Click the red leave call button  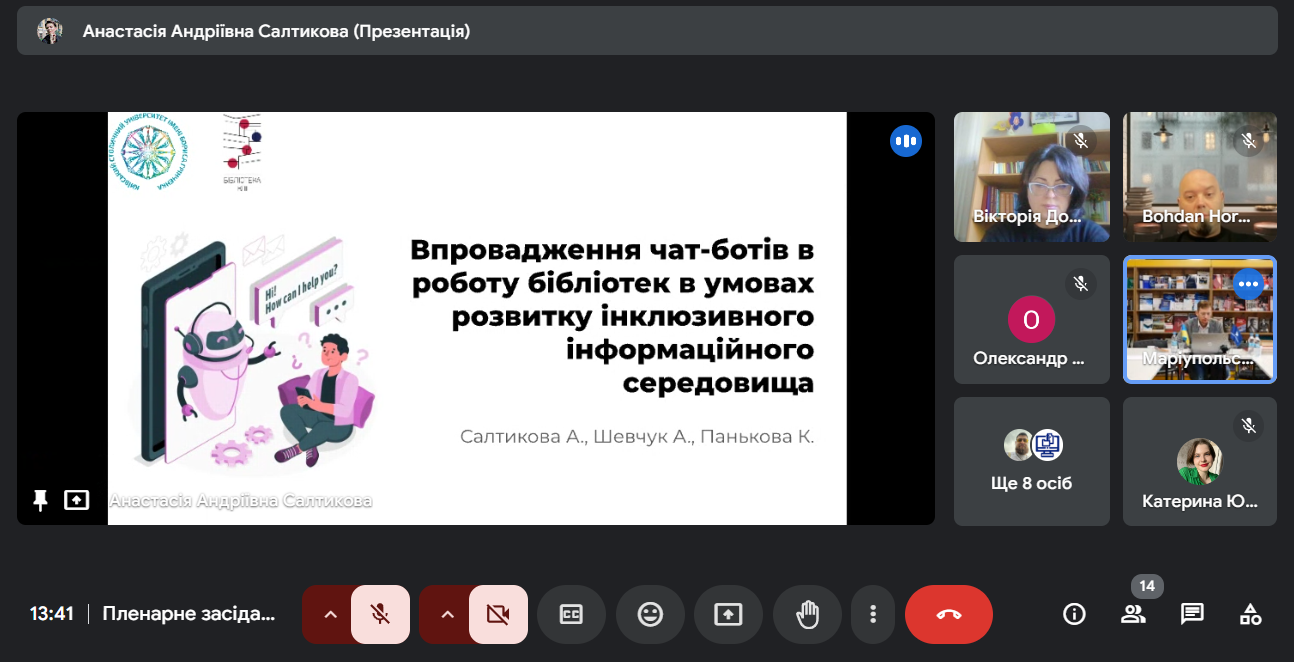948,614
